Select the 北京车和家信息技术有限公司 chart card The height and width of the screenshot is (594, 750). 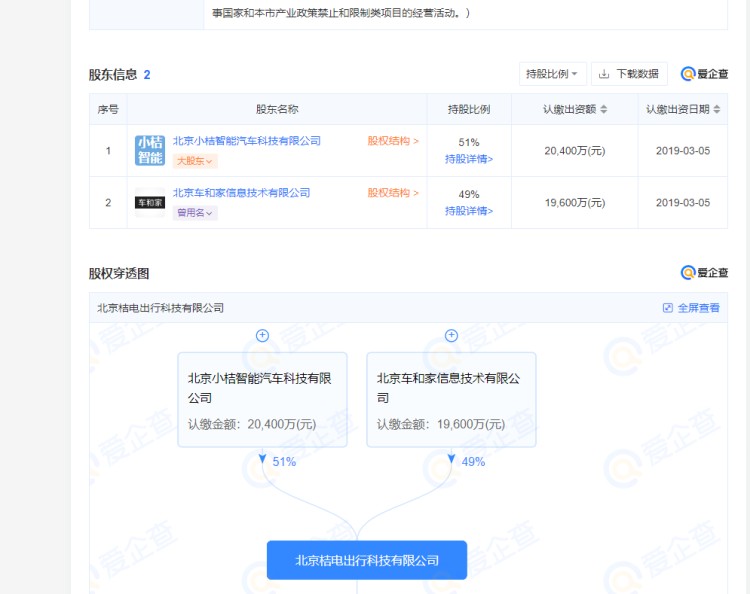pos(451,400)
